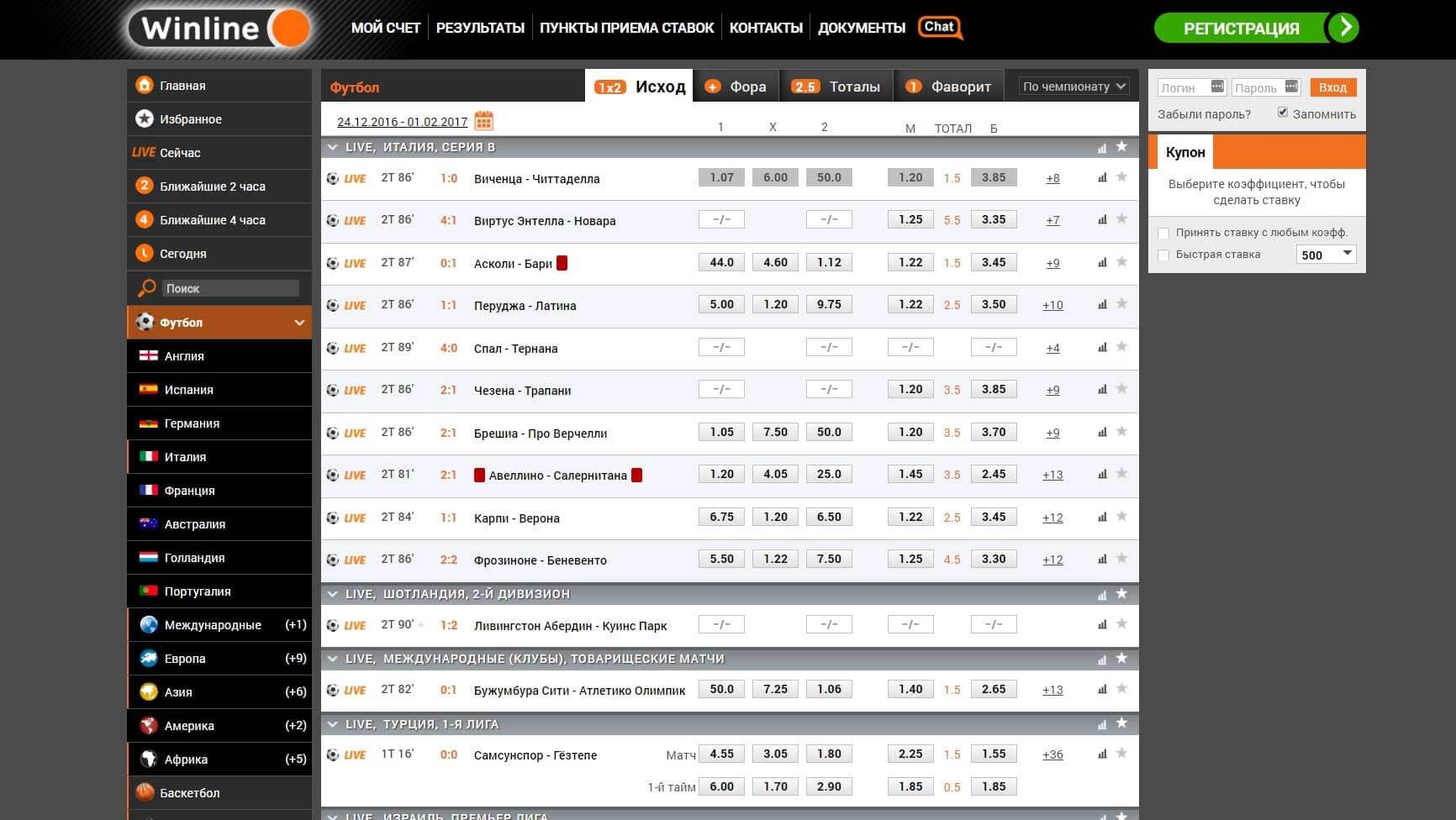1456x820 pixels.
Task: Enable Принять ставку с любым коэфф. checkbox
Action: click(x=1163, y=233)
